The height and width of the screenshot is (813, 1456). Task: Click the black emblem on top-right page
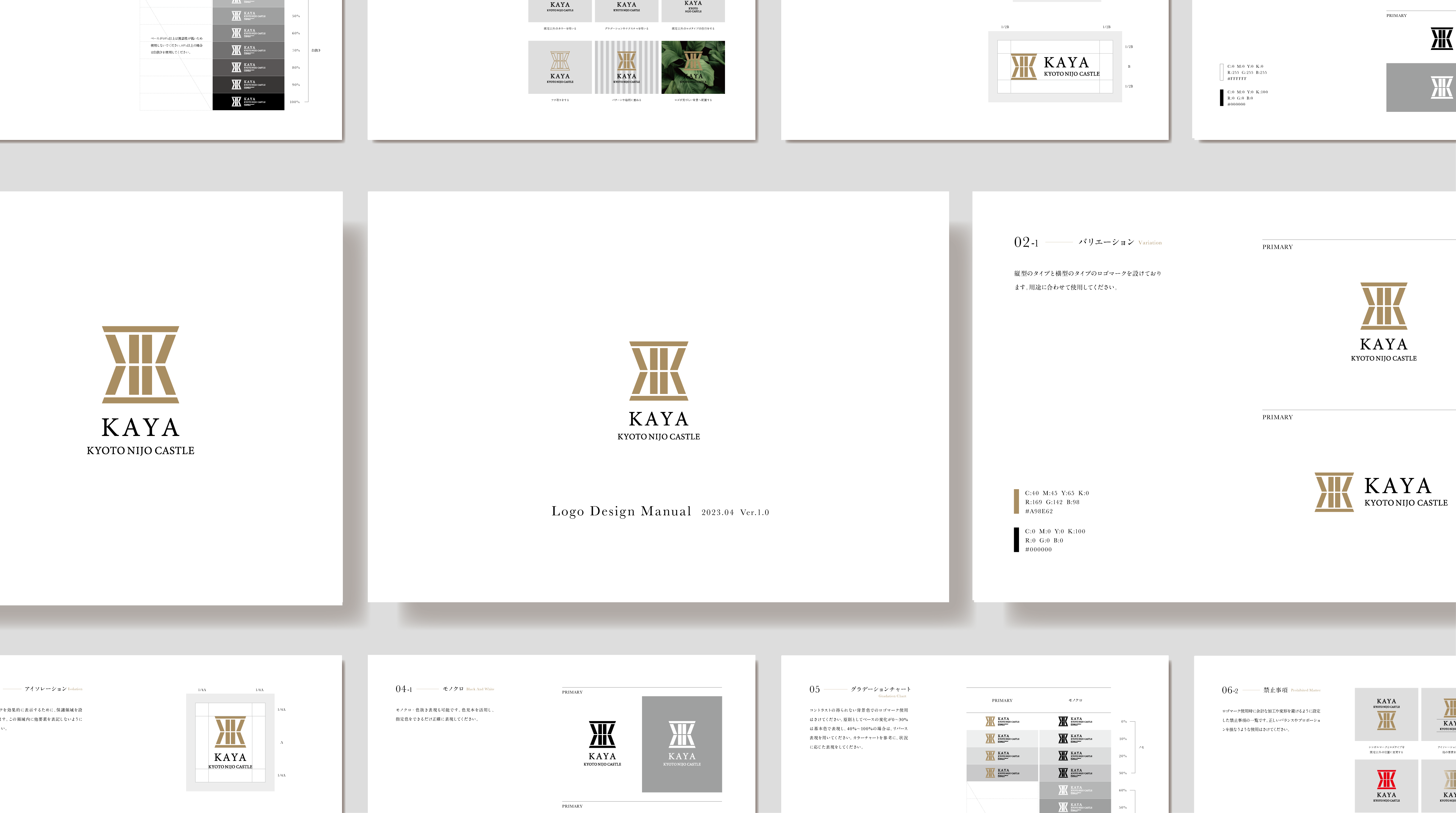(1441, 39)
